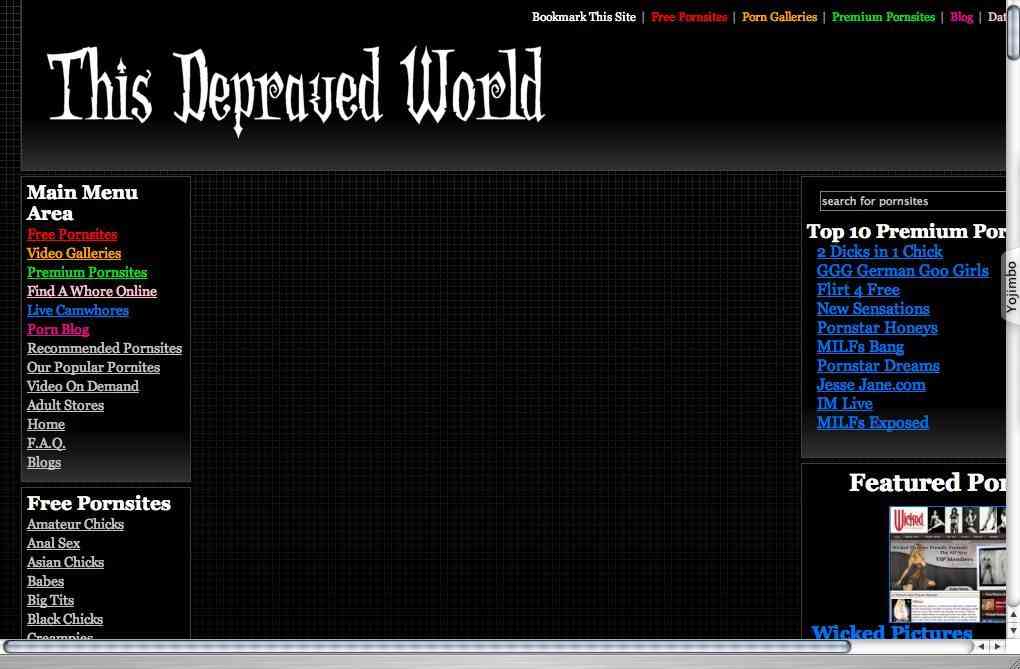1020x669 pixels.
Task: Click the Yojimbo side drawer tab
Action: (1011, 287)
